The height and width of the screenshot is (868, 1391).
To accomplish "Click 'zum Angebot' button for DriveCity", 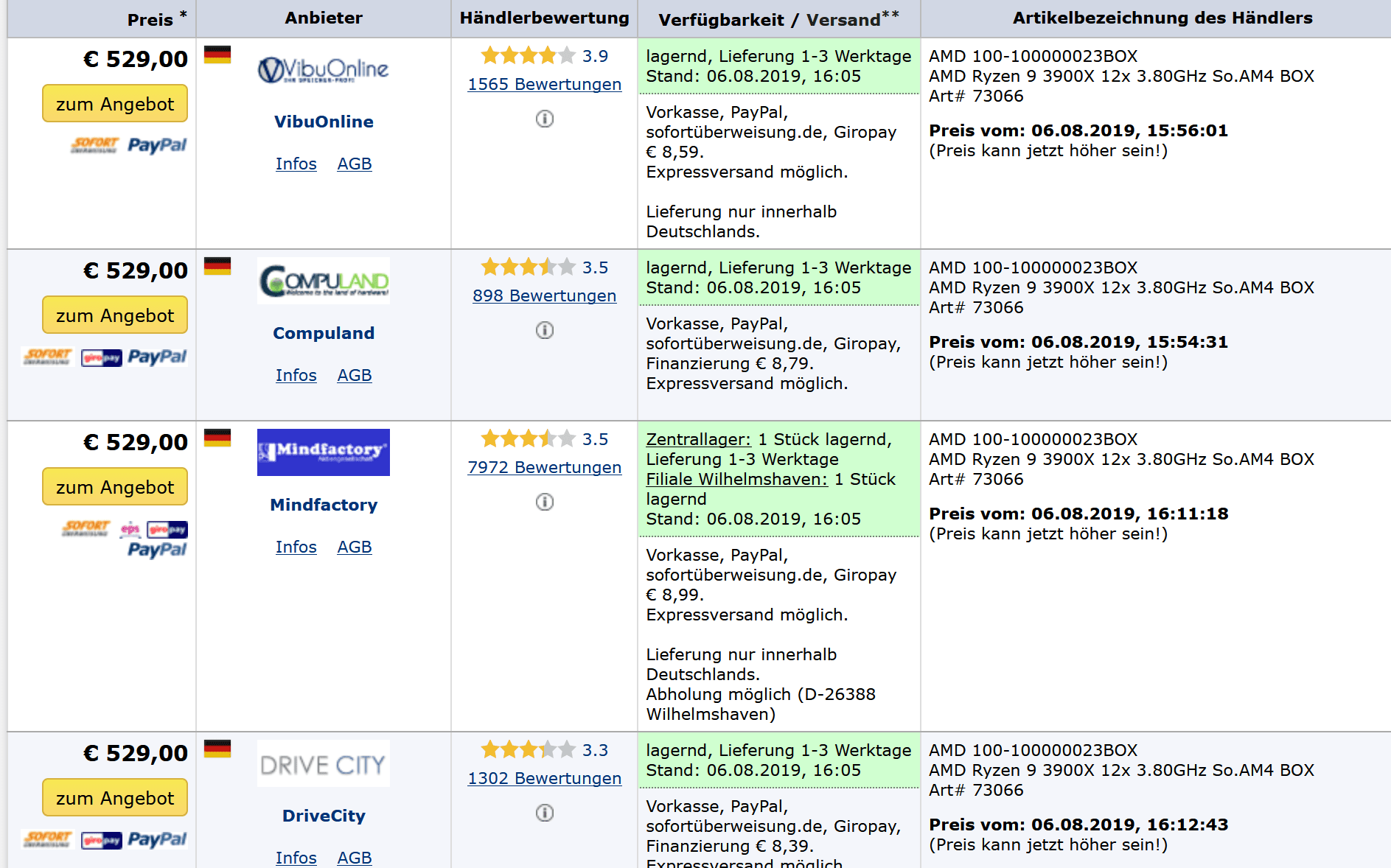I will tap(115, 798).
